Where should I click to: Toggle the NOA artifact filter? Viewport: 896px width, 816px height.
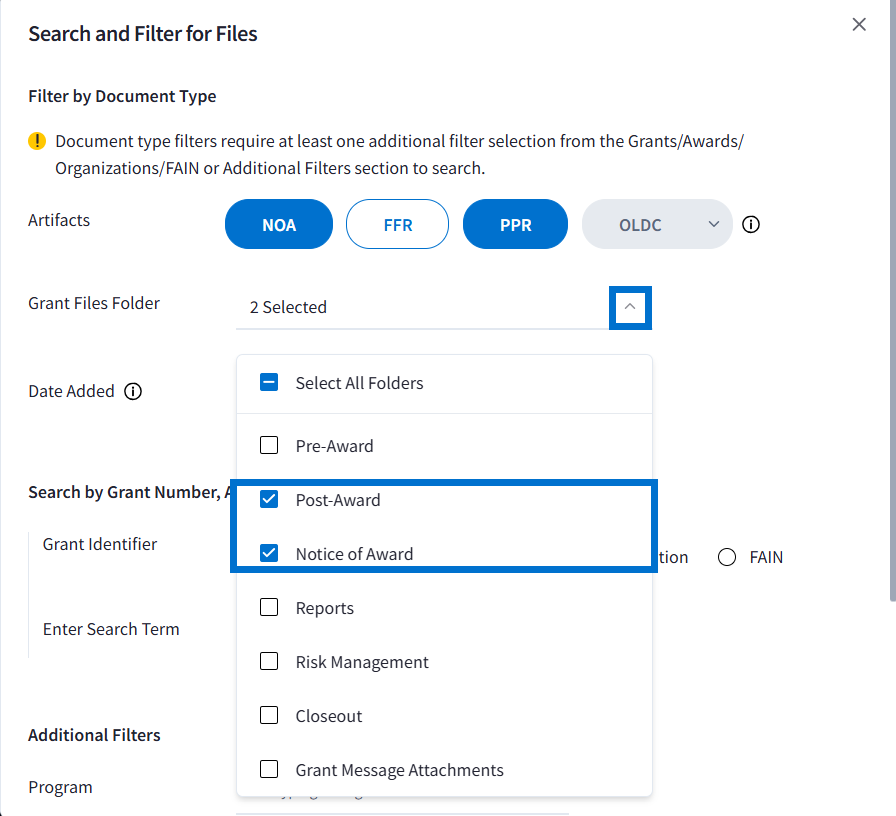pos(279,224)
